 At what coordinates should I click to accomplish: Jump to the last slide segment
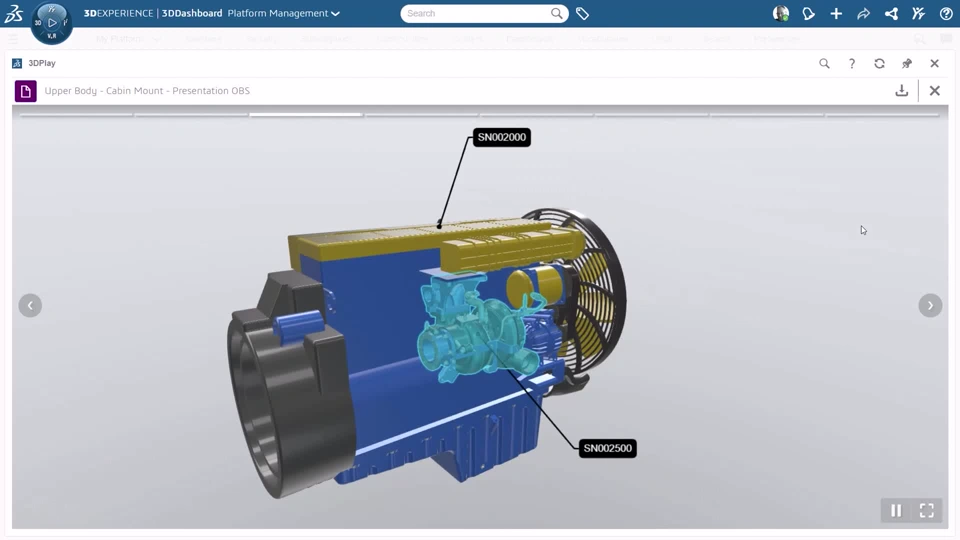pyautogui.click(x=882, y=114)
